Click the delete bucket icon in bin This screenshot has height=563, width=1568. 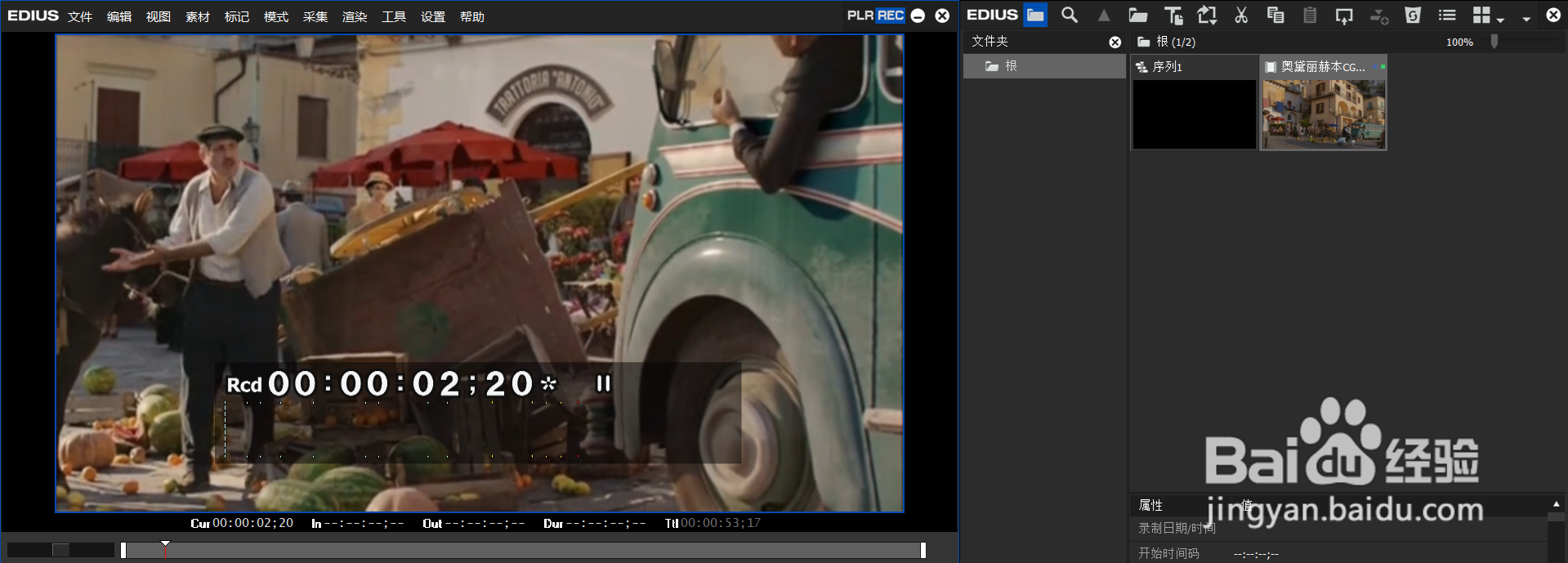(1413, 15)
